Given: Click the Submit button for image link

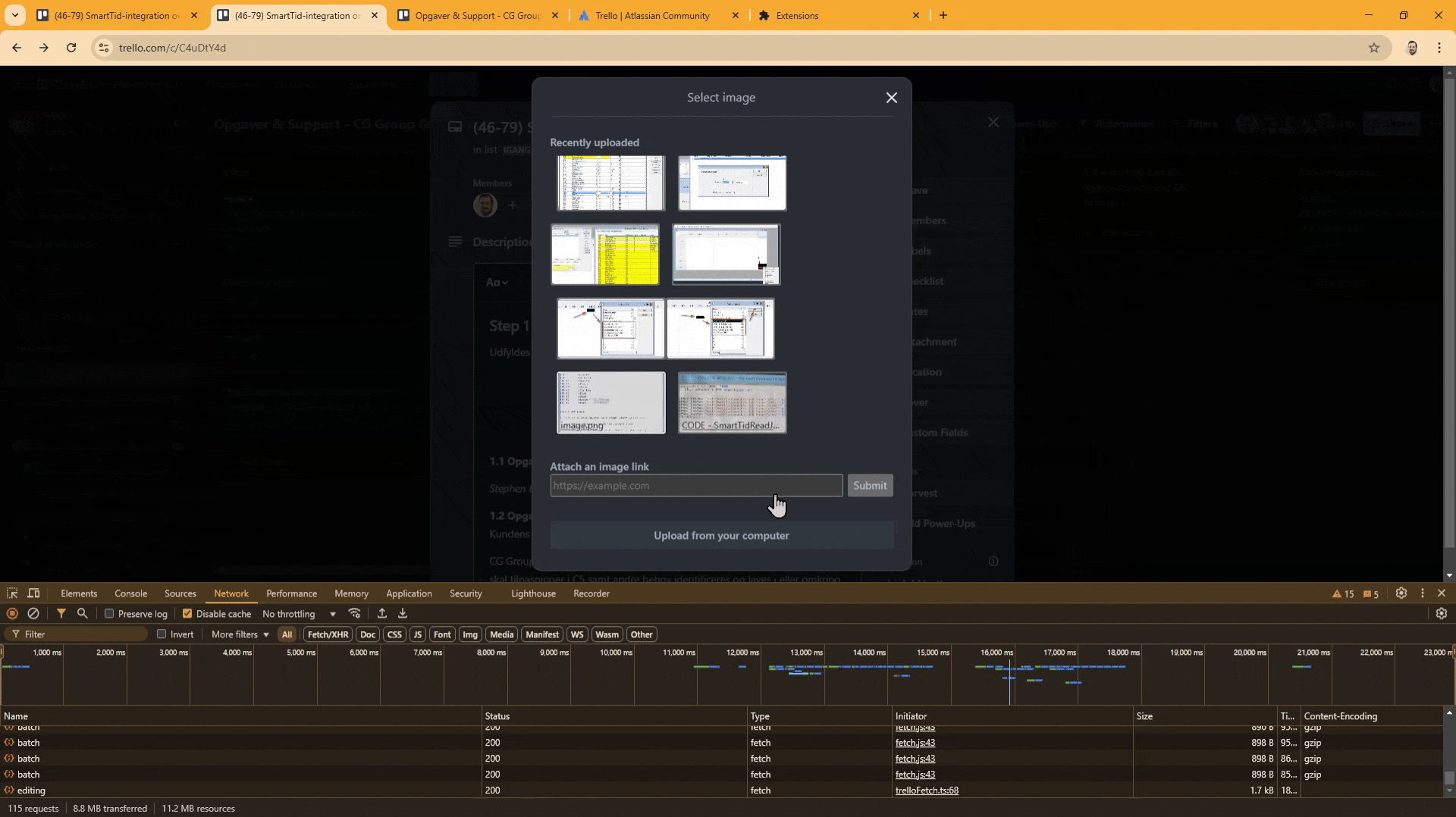Looking at the screenshot, I should point(870,486).
